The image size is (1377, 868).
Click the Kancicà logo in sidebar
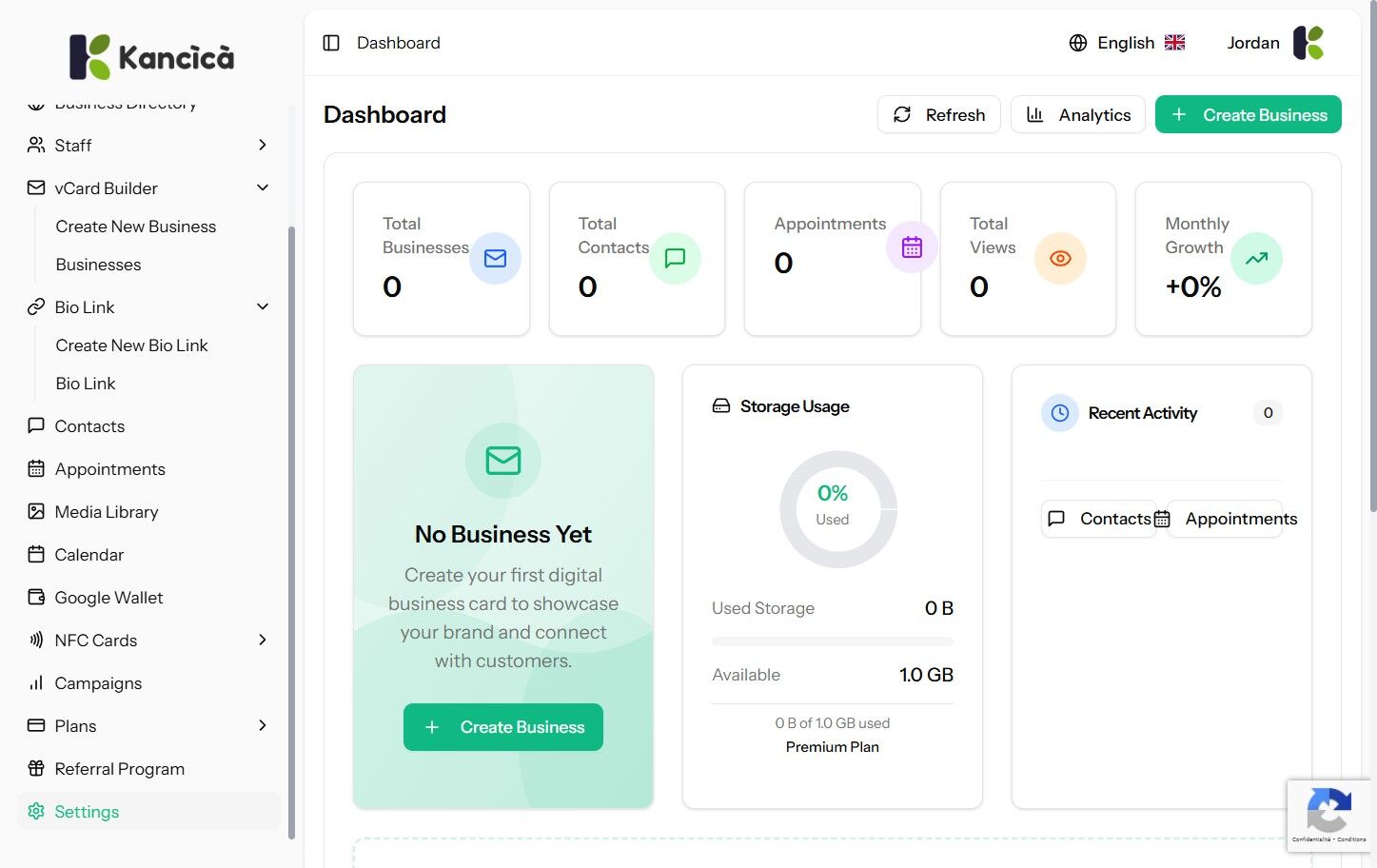pos(152,57)
